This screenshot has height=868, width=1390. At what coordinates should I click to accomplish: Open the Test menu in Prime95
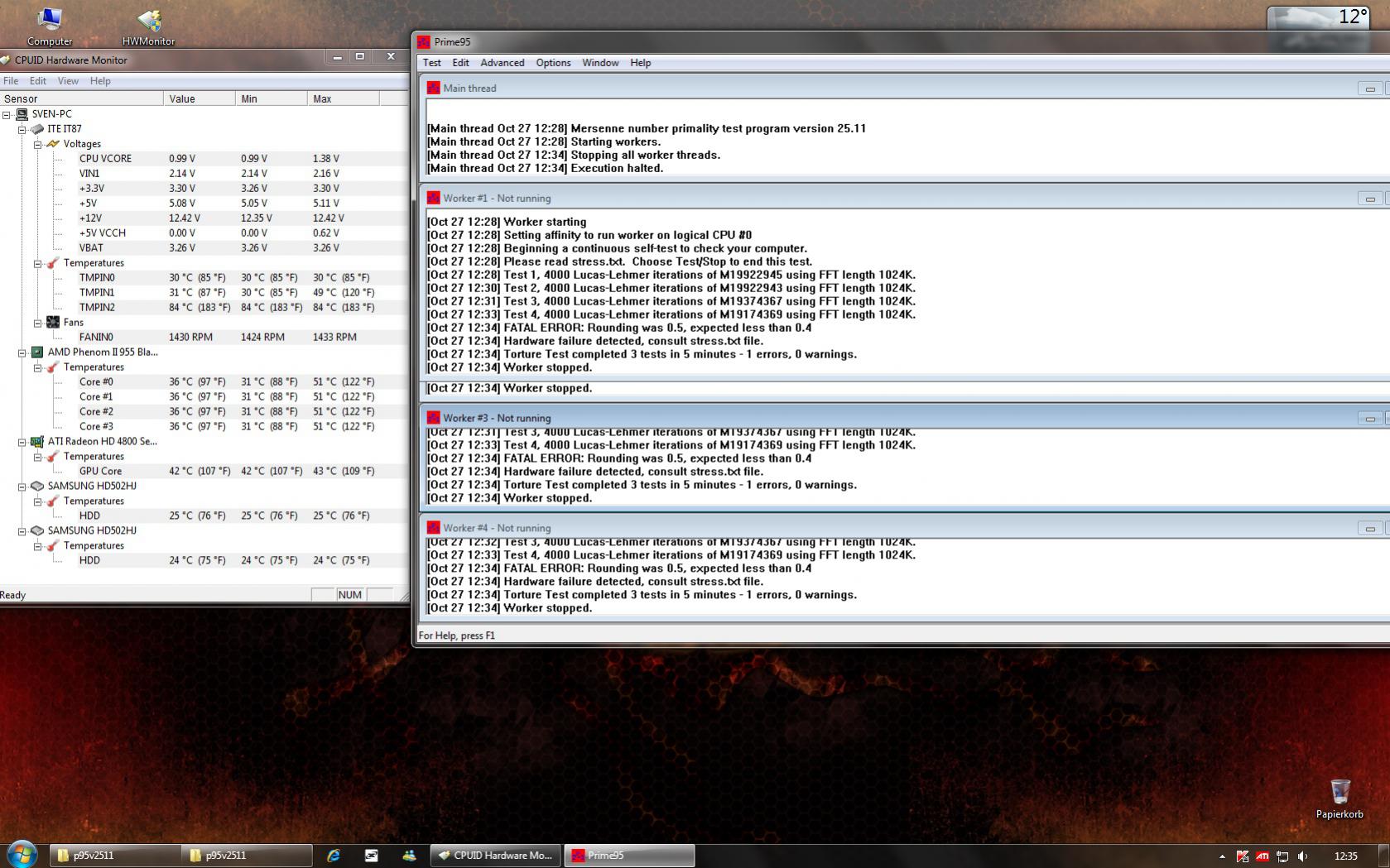point(432,63)
